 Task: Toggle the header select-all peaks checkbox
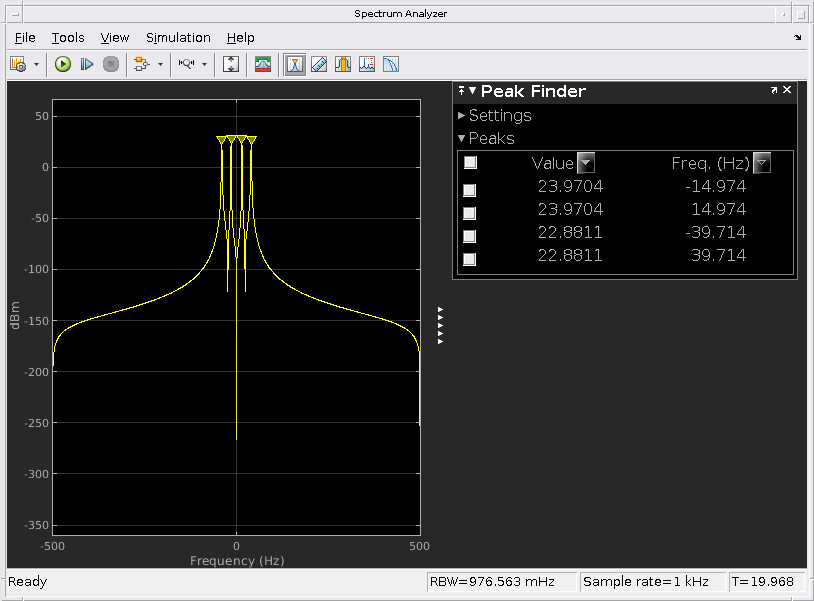click(470, 163)
